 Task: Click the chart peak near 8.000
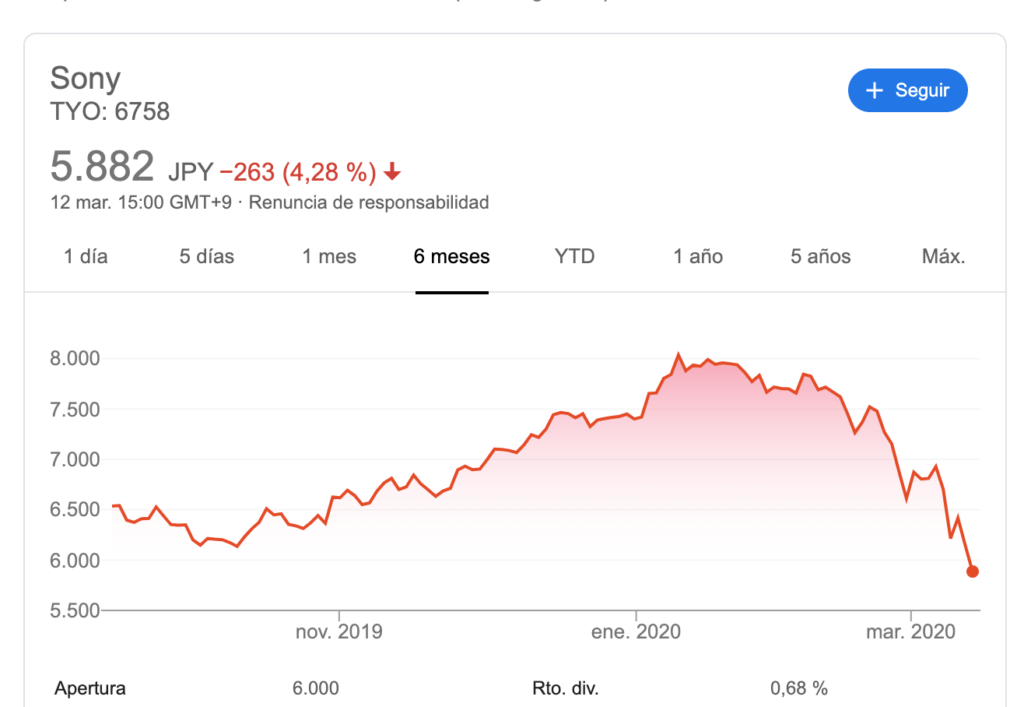point(679,355)
